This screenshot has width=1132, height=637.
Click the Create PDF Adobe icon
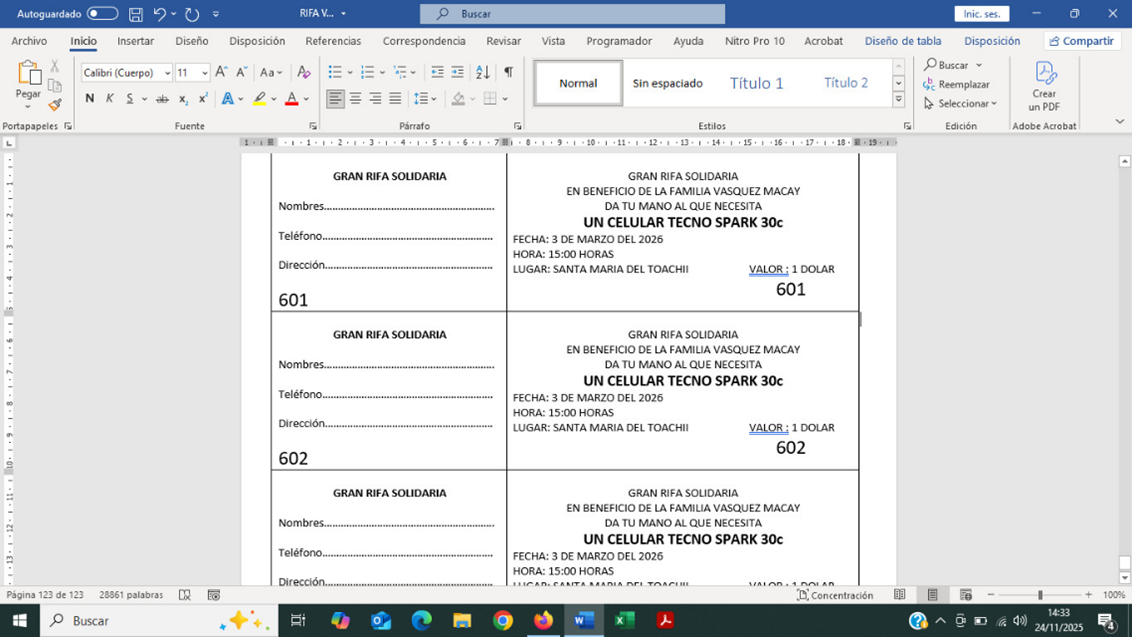(x=1044, y=86)
